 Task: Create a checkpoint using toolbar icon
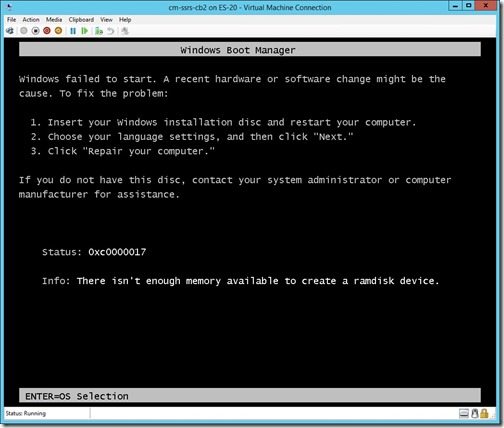pos(99,31)
